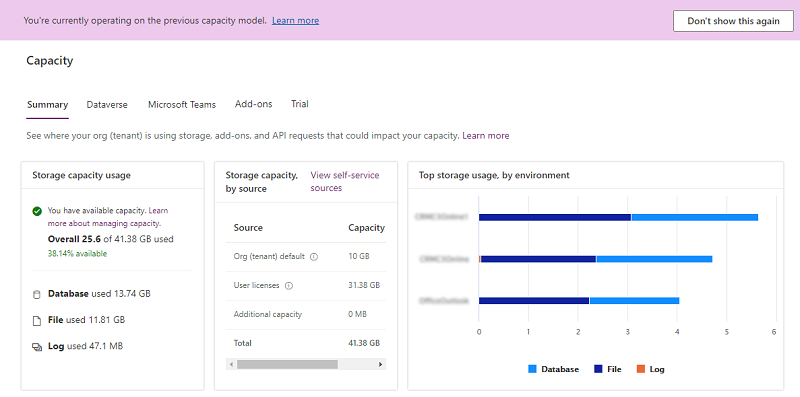Viewport: 800px width, 397px height.
Task: Open Learn more link in pink banner
Action: (x=295, y=21)
